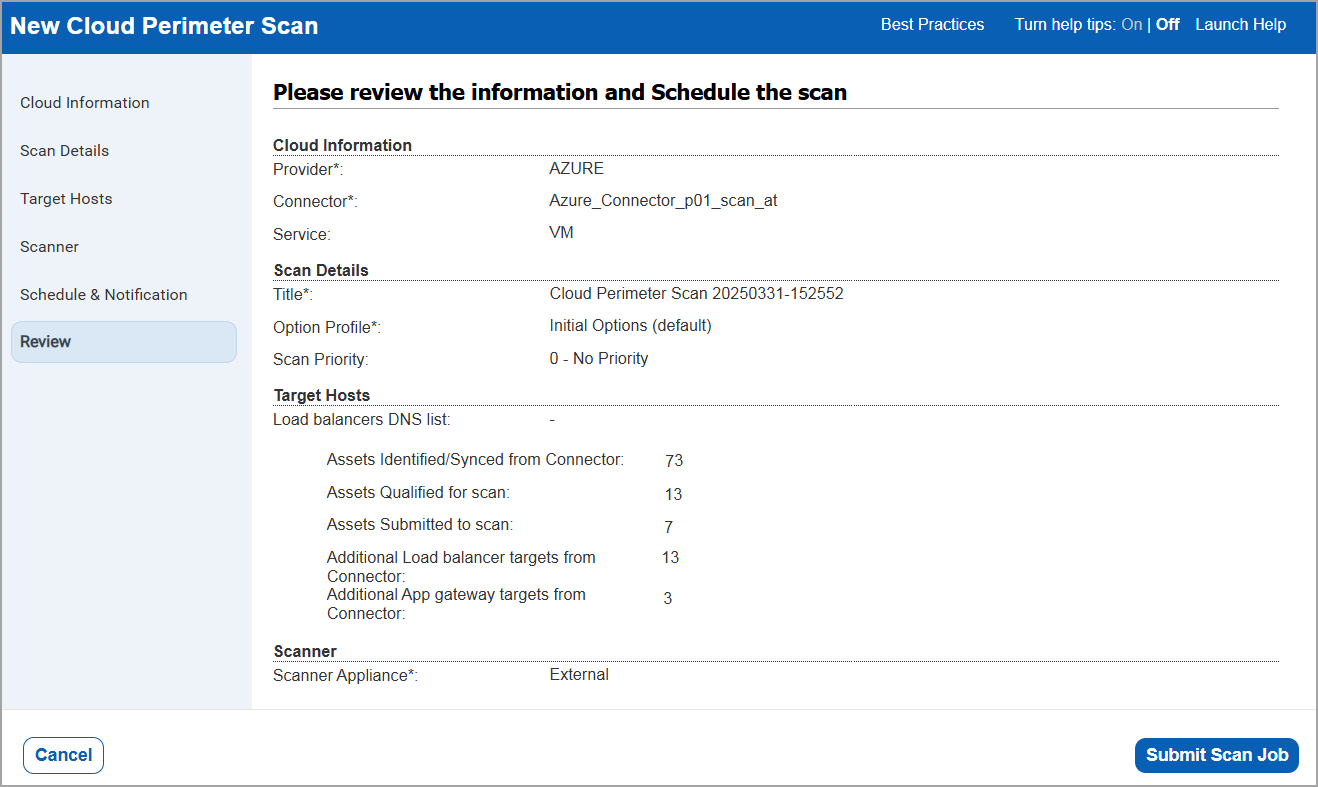Go to the Target Hosts step
Screen dimensions: 1318x787
pyautogui.click(x=66, y=198)
